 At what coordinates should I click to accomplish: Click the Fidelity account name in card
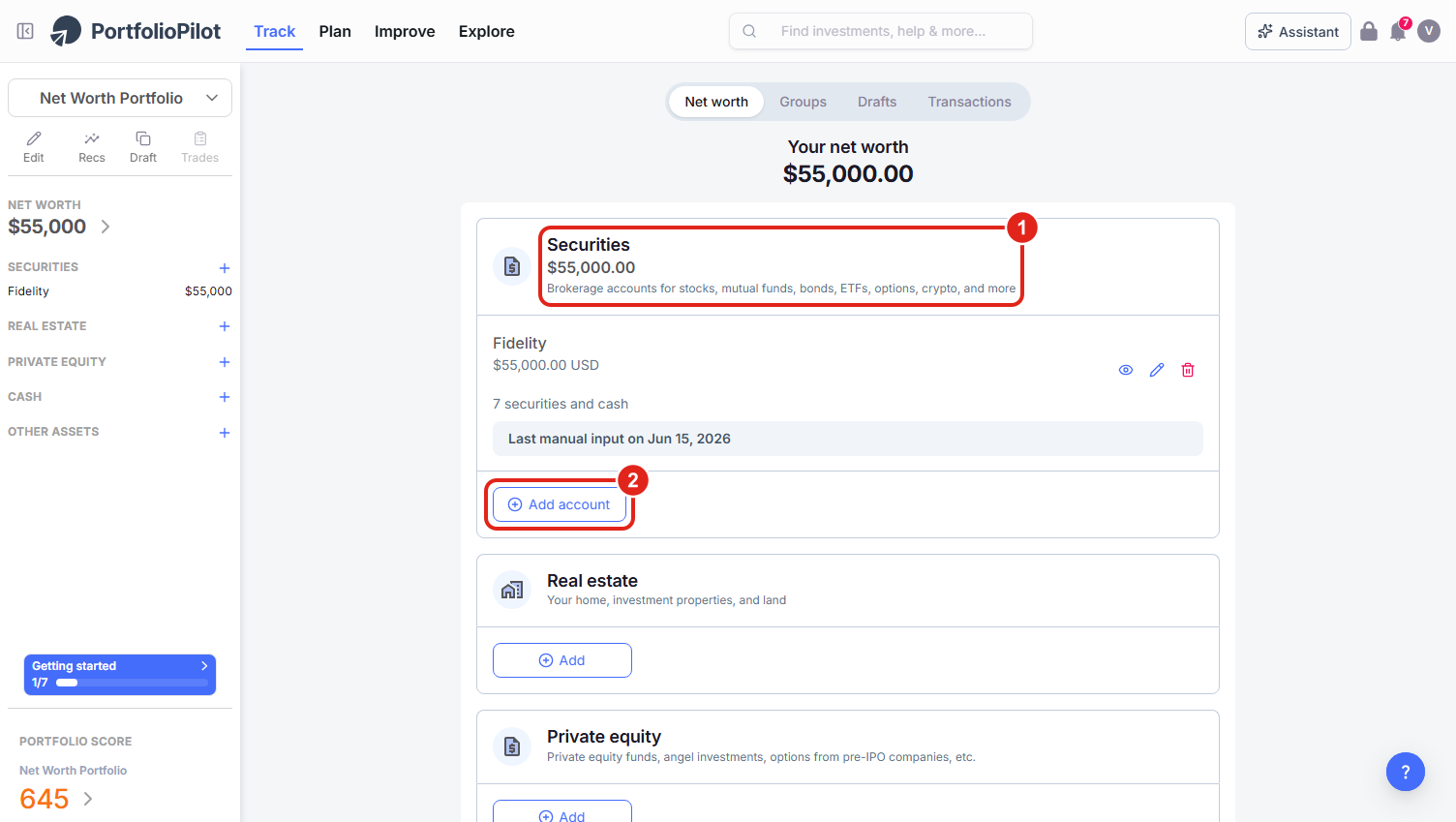pos(520,343)
